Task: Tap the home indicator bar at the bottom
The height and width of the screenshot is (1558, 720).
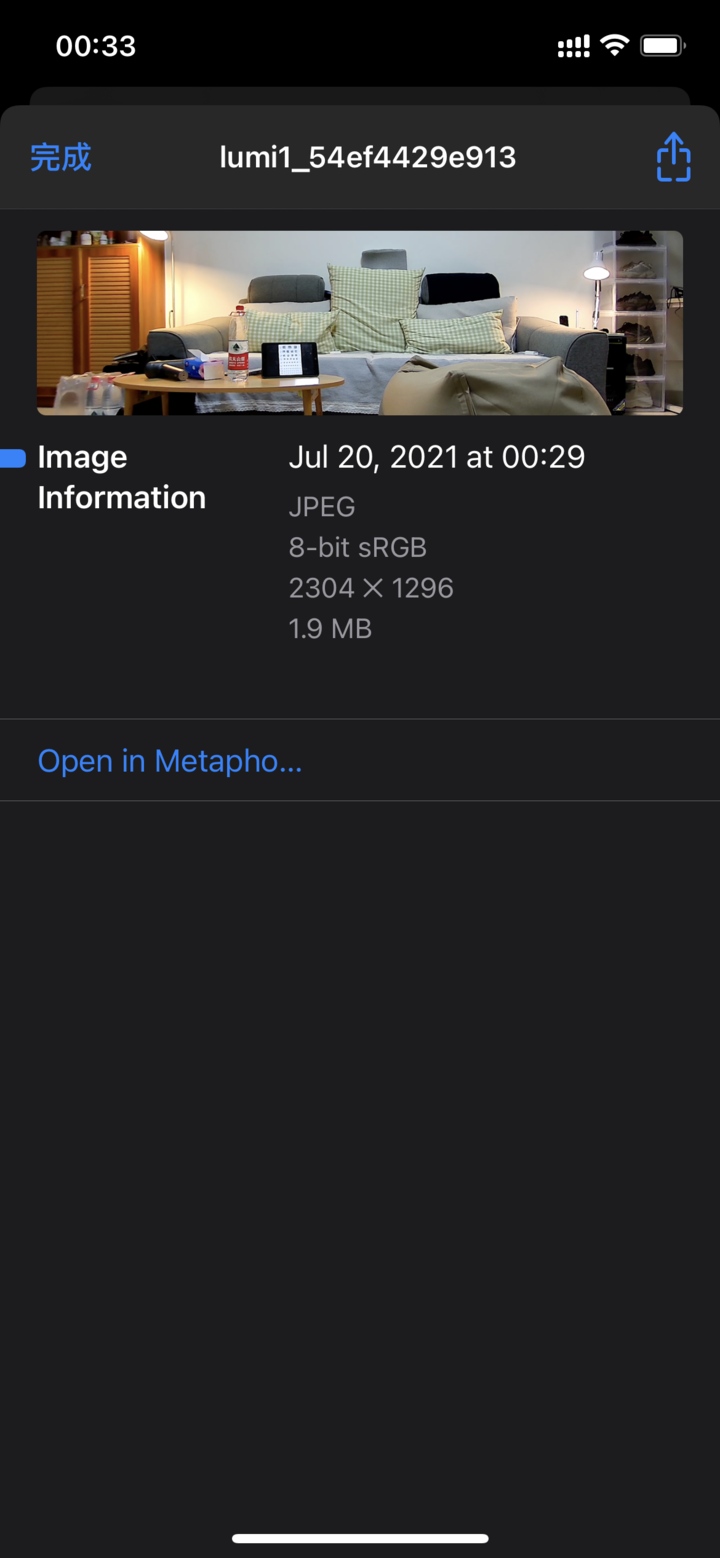Action: pyautogui.click(x=360, y=1538)
